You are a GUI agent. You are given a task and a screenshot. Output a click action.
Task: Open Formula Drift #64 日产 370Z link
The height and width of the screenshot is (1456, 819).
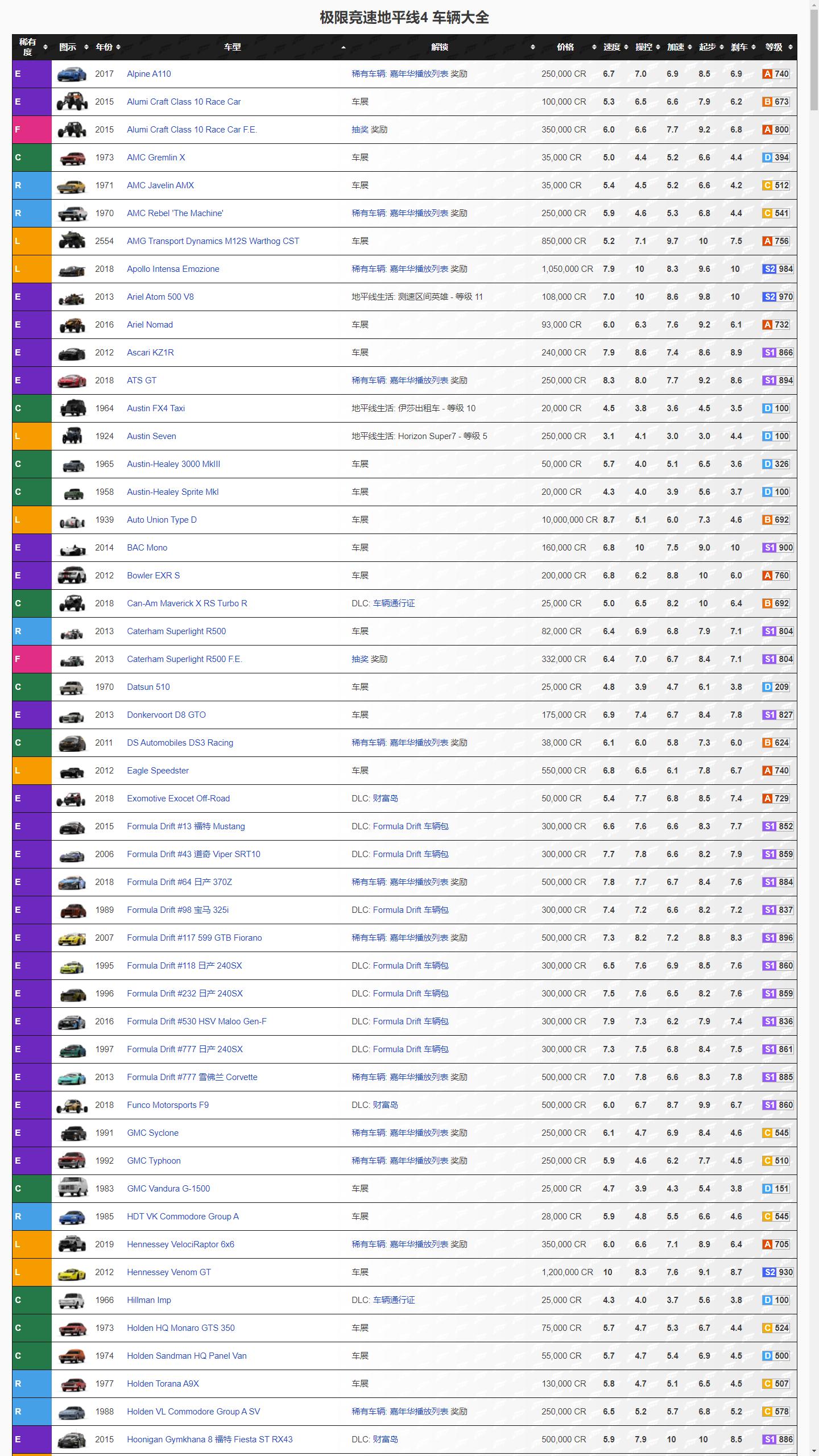point(179,882)
